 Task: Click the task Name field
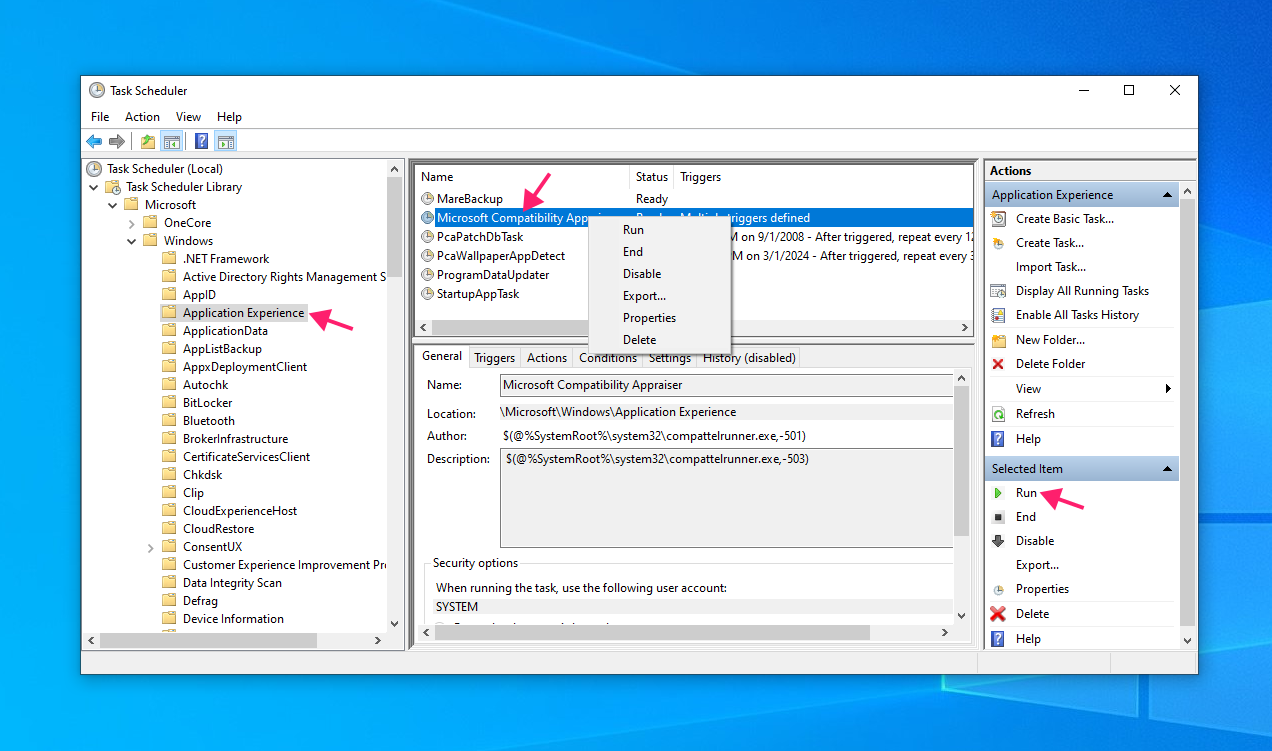click(x=726, y=385)
